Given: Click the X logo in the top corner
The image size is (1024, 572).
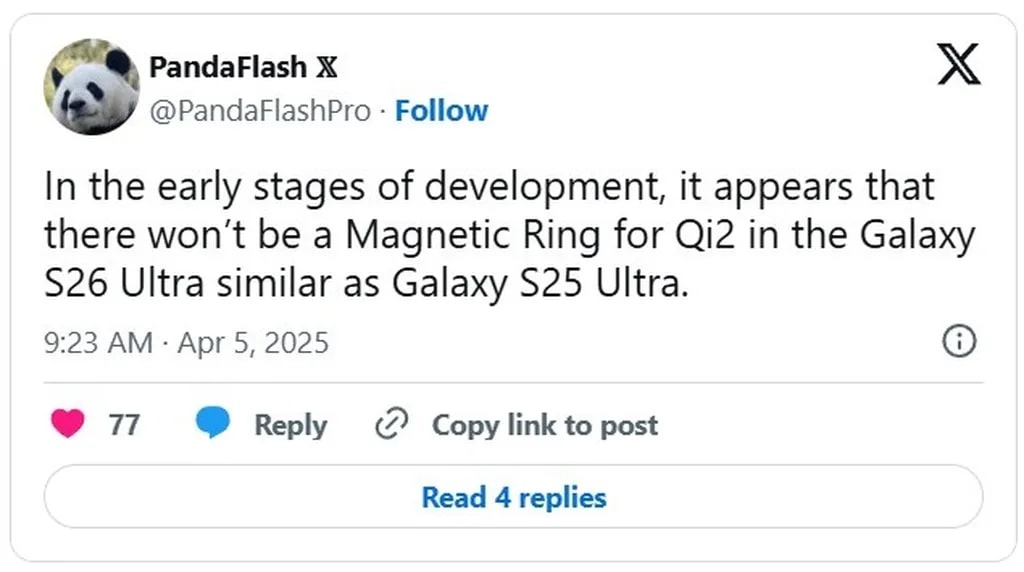Looking at the screenshot, I should (958, 67).
